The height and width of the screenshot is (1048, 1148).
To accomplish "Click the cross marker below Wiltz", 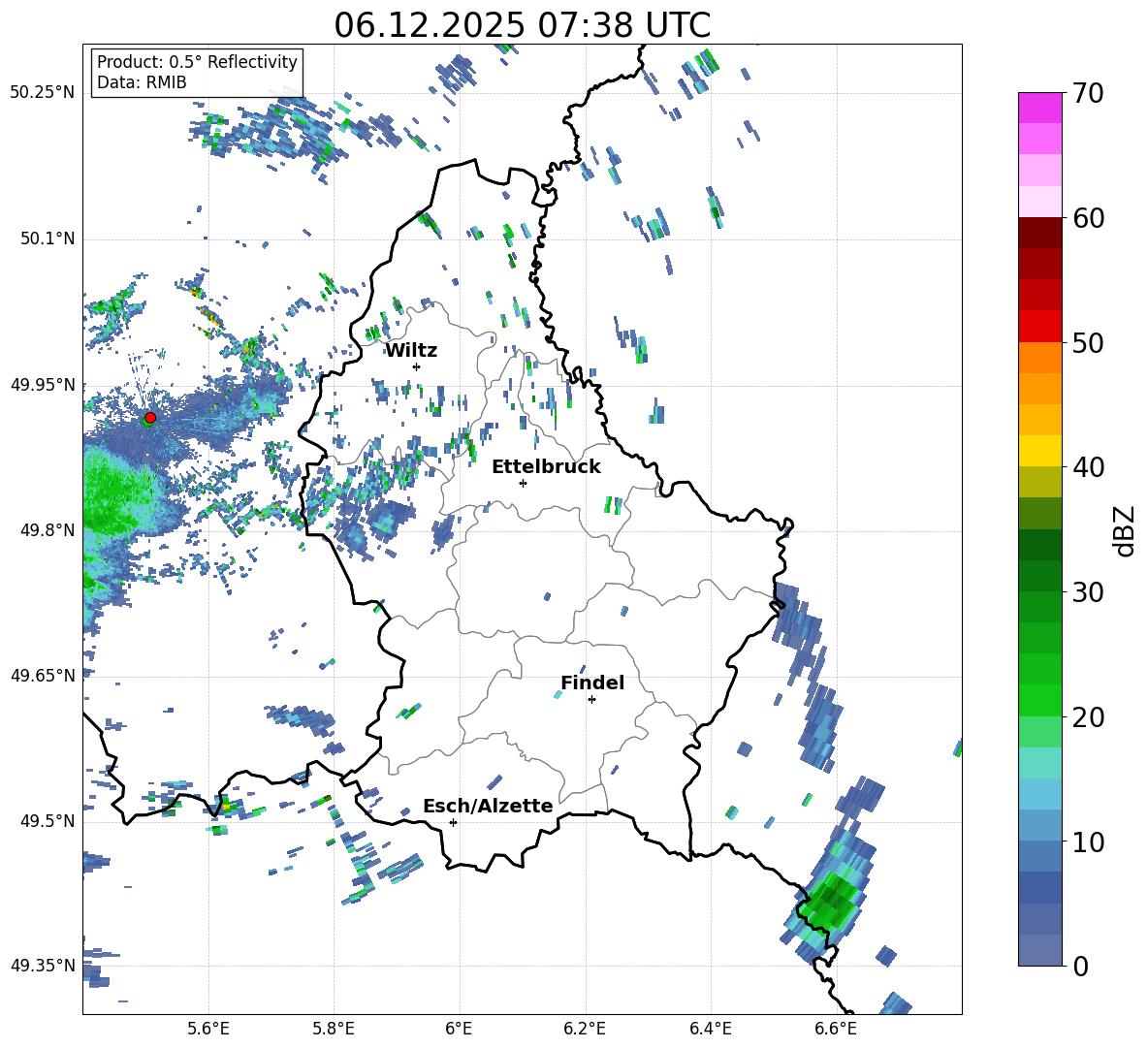I will click(416, 366).
